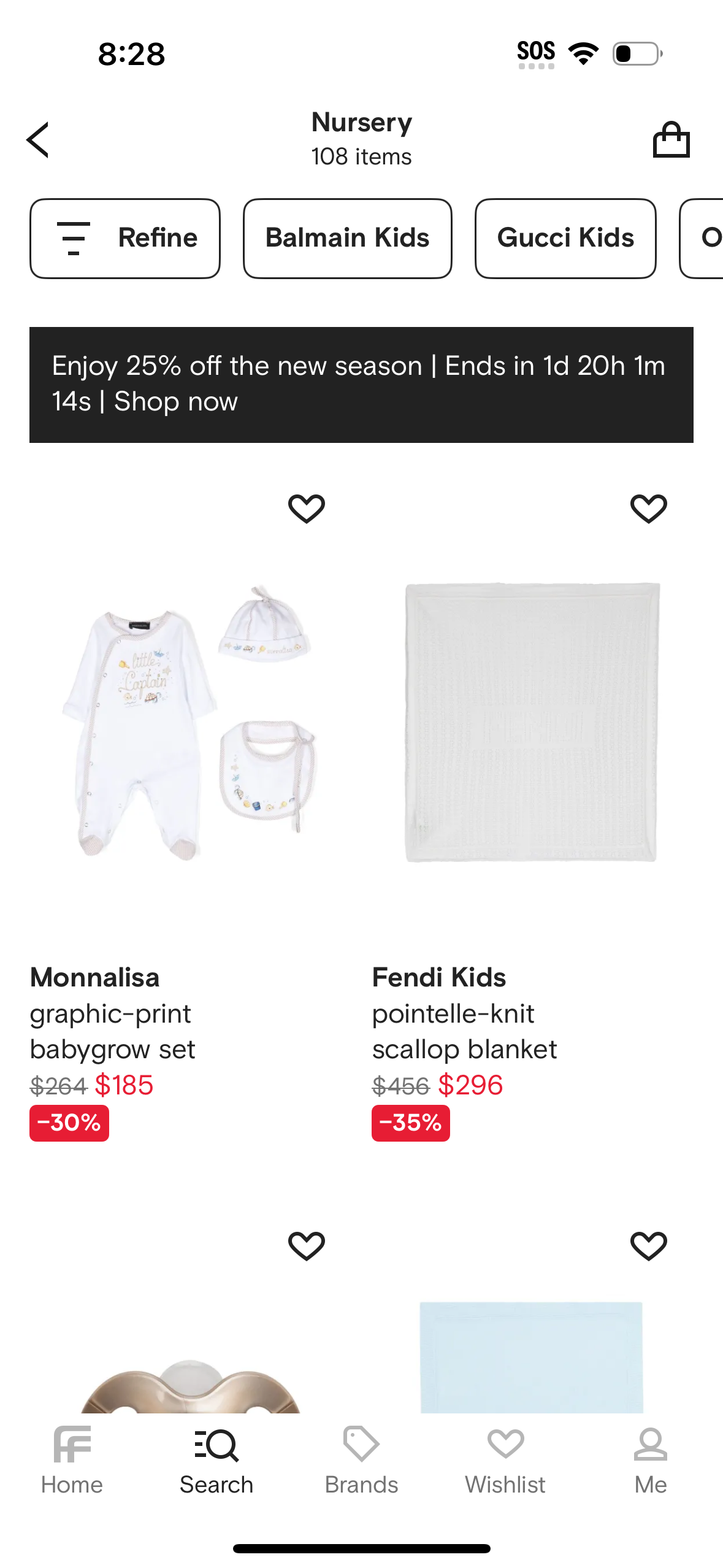Open the Wishlist tab
Viewport: 723px width, 1568px height.
505,1461
